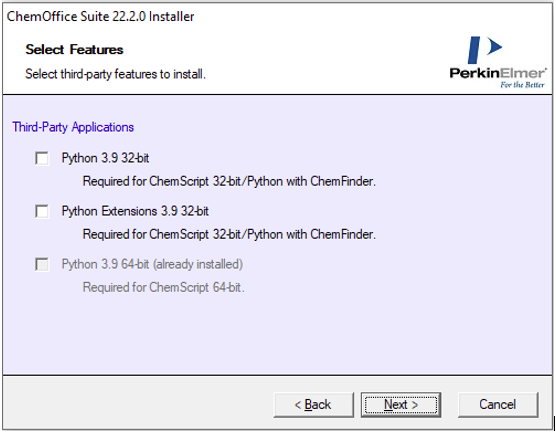Return to the previous page with Back
The width and height of the screenshot is (556, 433).
click(313, 405)
